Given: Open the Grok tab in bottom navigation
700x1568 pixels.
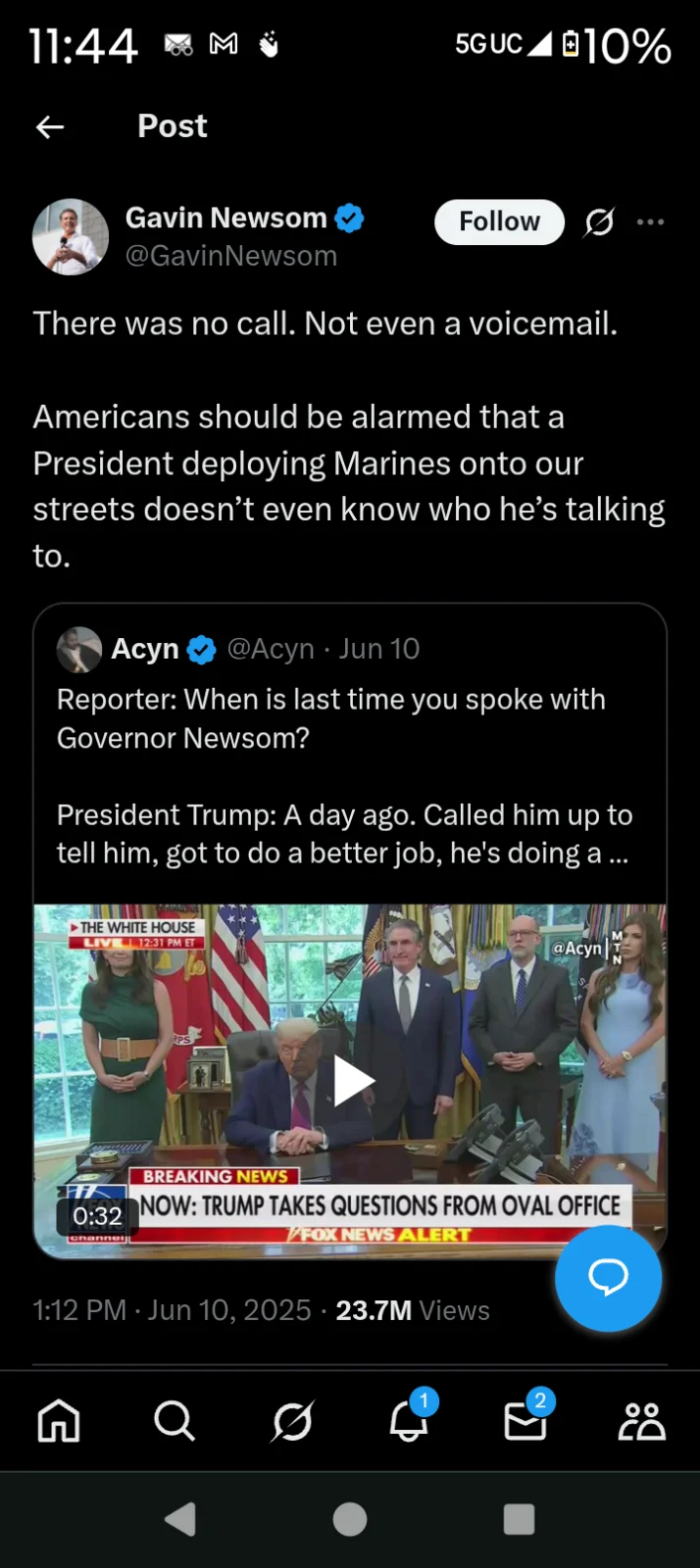Looking at the screenshot, I should 291,1421.
